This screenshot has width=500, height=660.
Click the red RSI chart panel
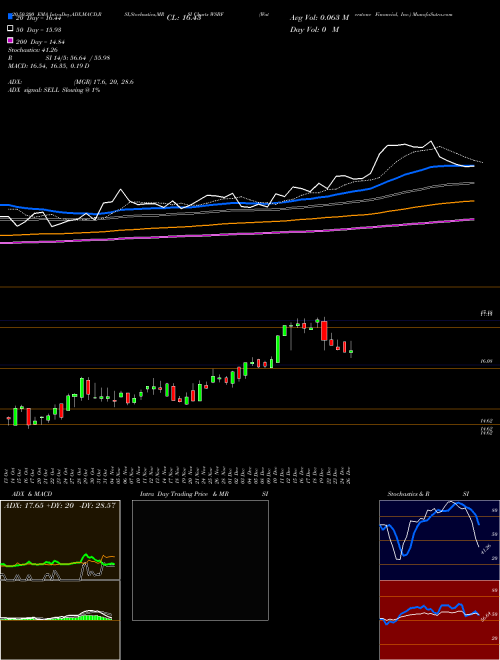click(439, 620)
